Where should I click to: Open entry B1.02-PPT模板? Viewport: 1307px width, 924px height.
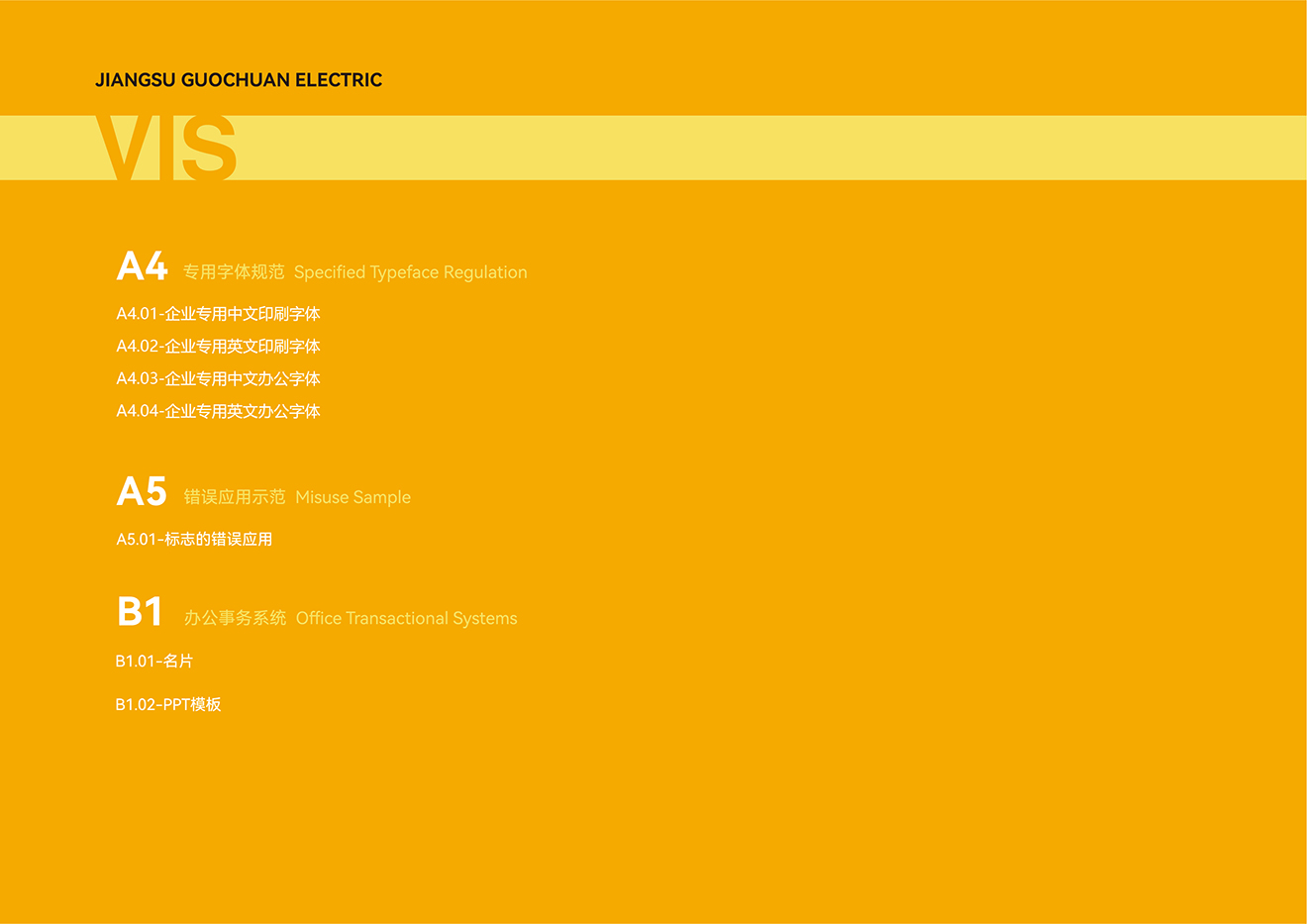click(x=168, y=705)
